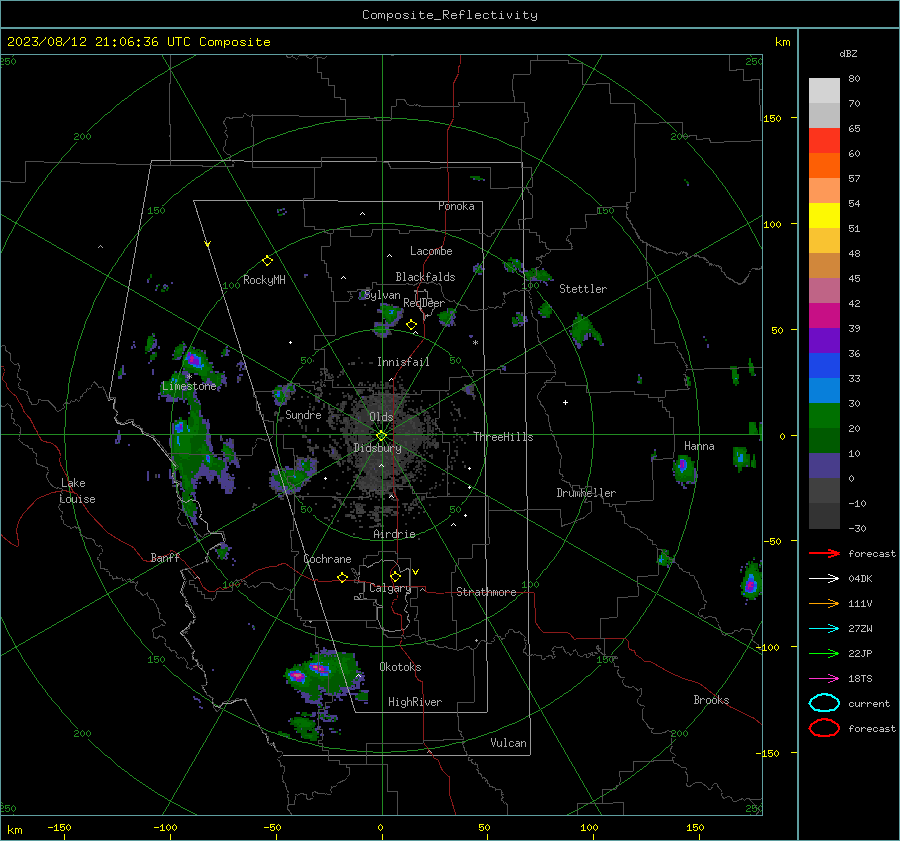Click the bright green swatch in dBZ scale

coord(824,416)
